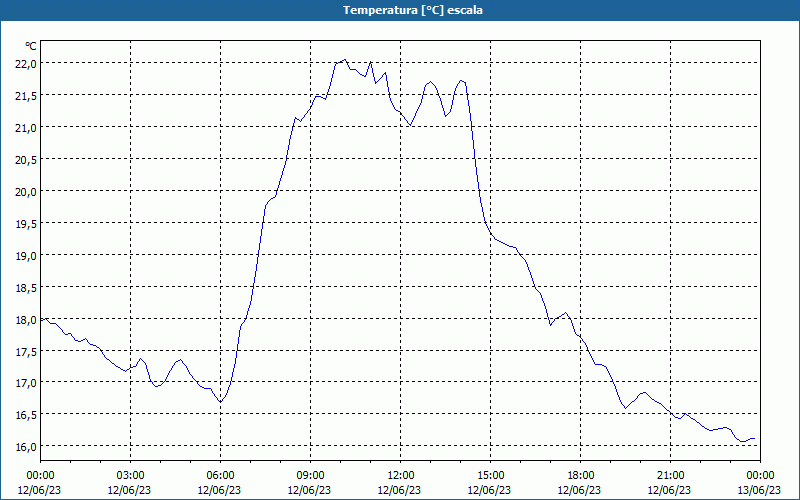Screen dimensions: 800x500
Task: Select the 18,5 y-axis label
Action: point(26,288)
